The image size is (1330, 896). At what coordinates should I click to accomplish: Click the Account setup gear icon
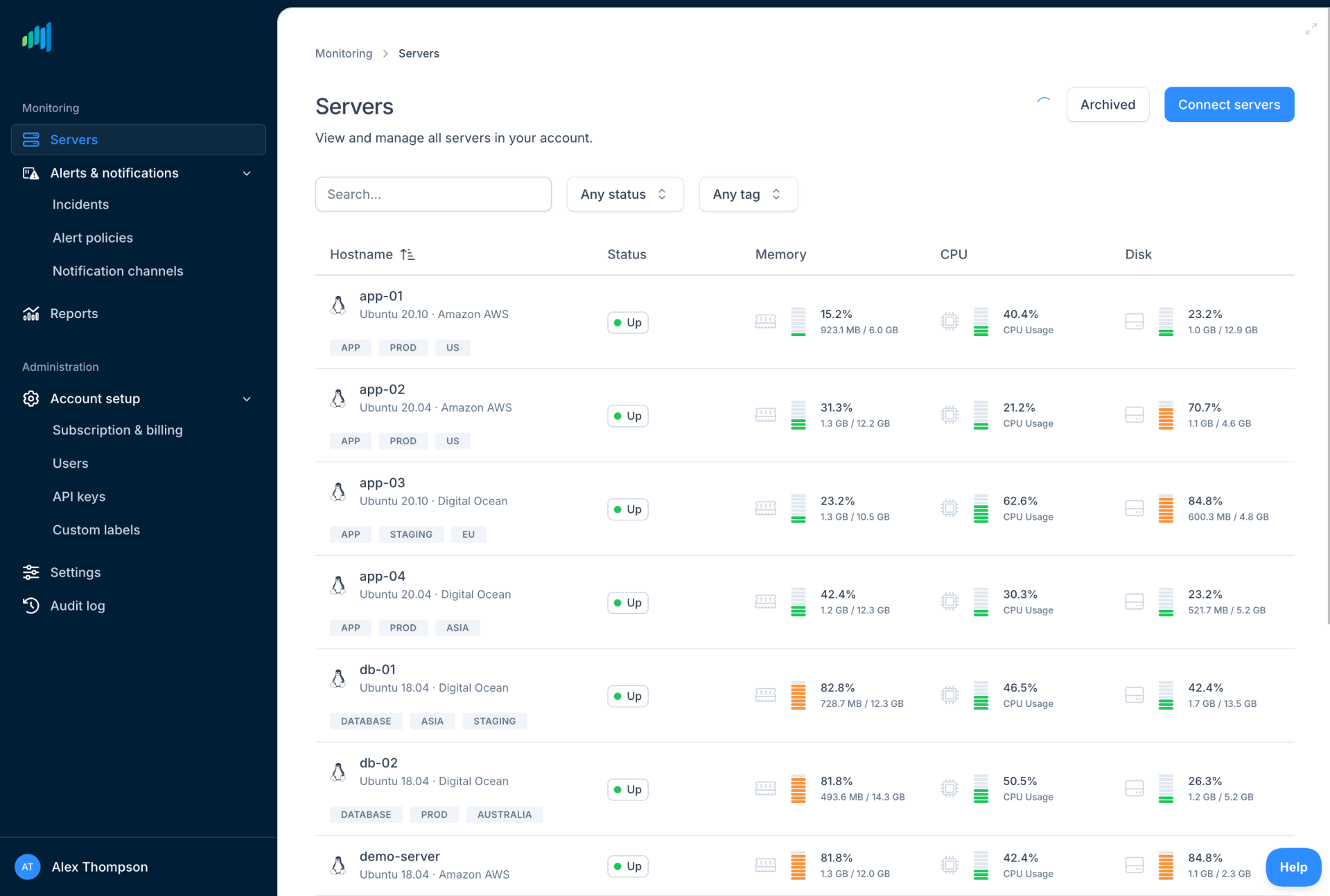tap(30, 398)
